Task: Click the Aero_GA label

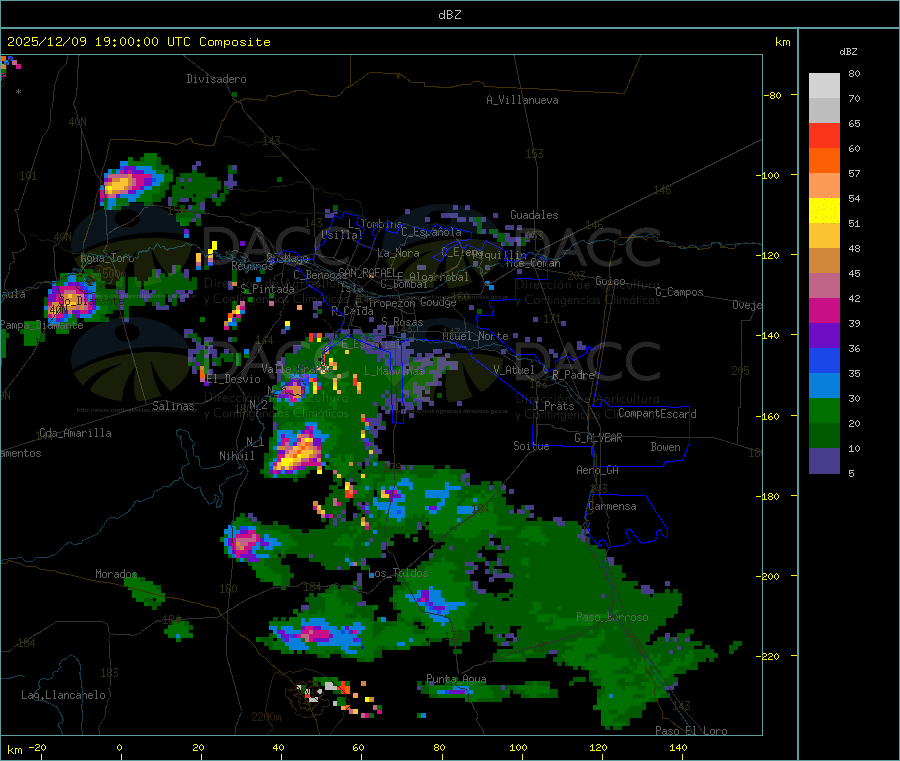Action: click(598, 470)
